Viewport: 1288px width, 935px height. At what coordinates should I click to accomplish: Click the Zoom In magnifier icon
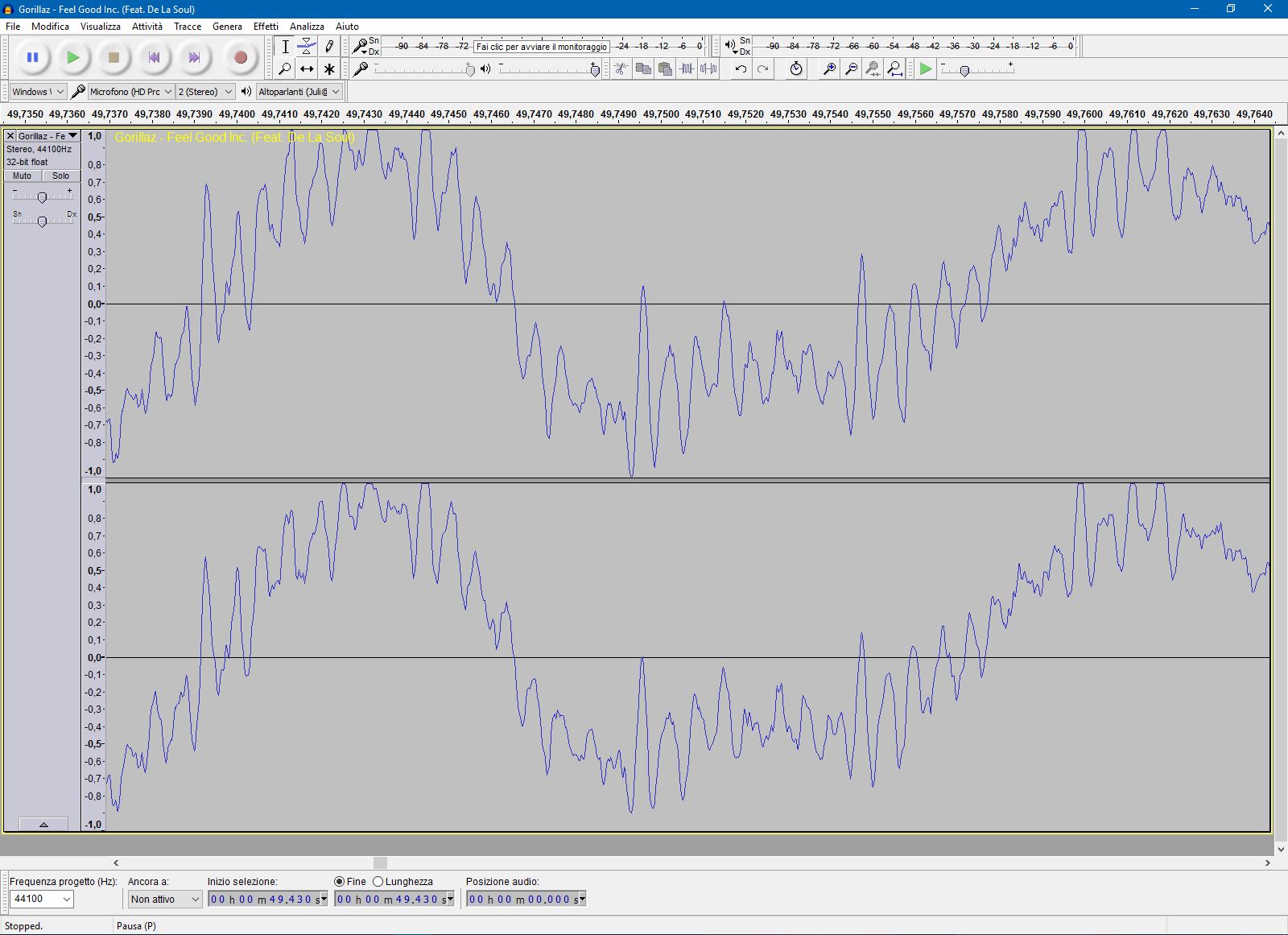(x=829, y=69)
